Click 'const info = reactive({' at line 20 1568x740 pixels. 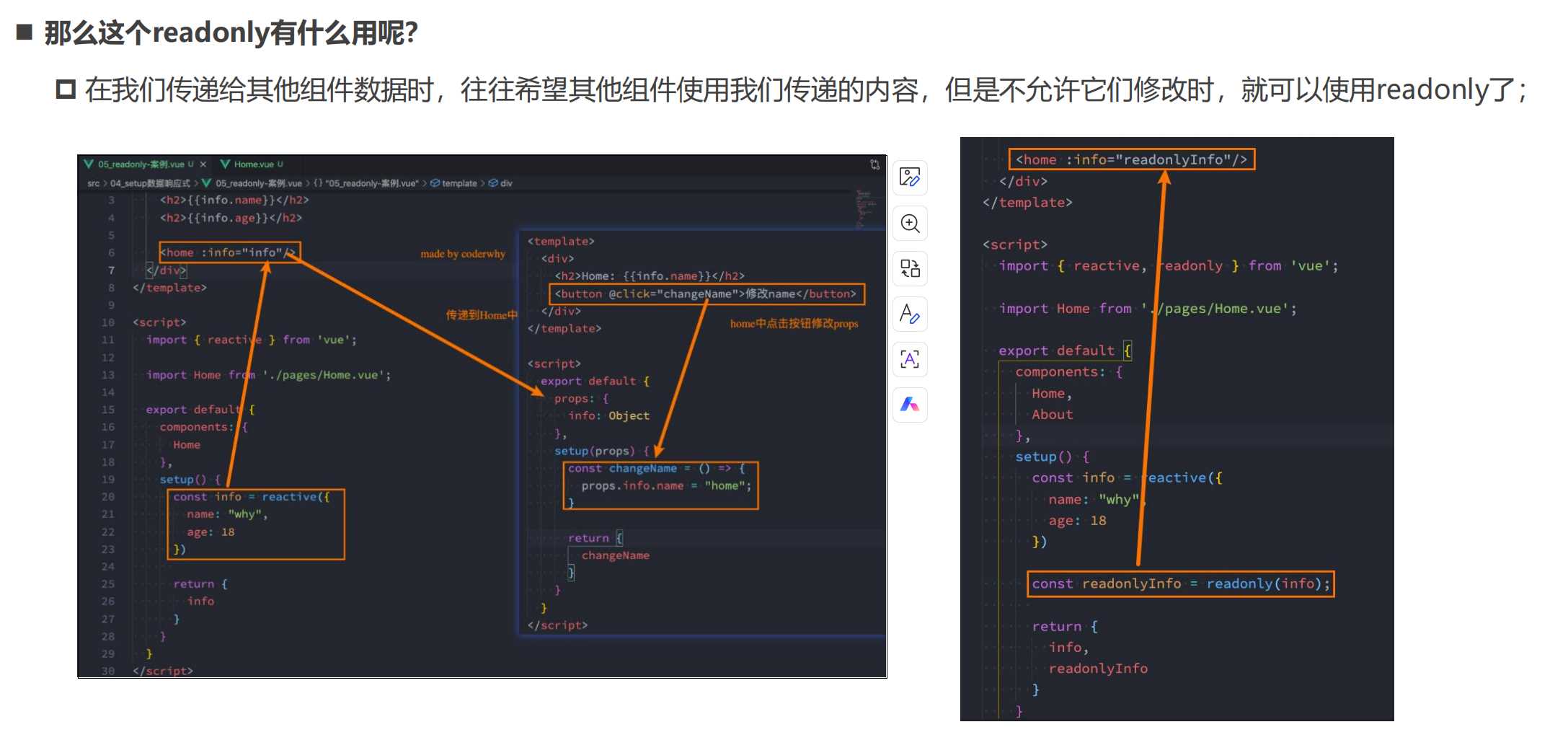(251, 497)
